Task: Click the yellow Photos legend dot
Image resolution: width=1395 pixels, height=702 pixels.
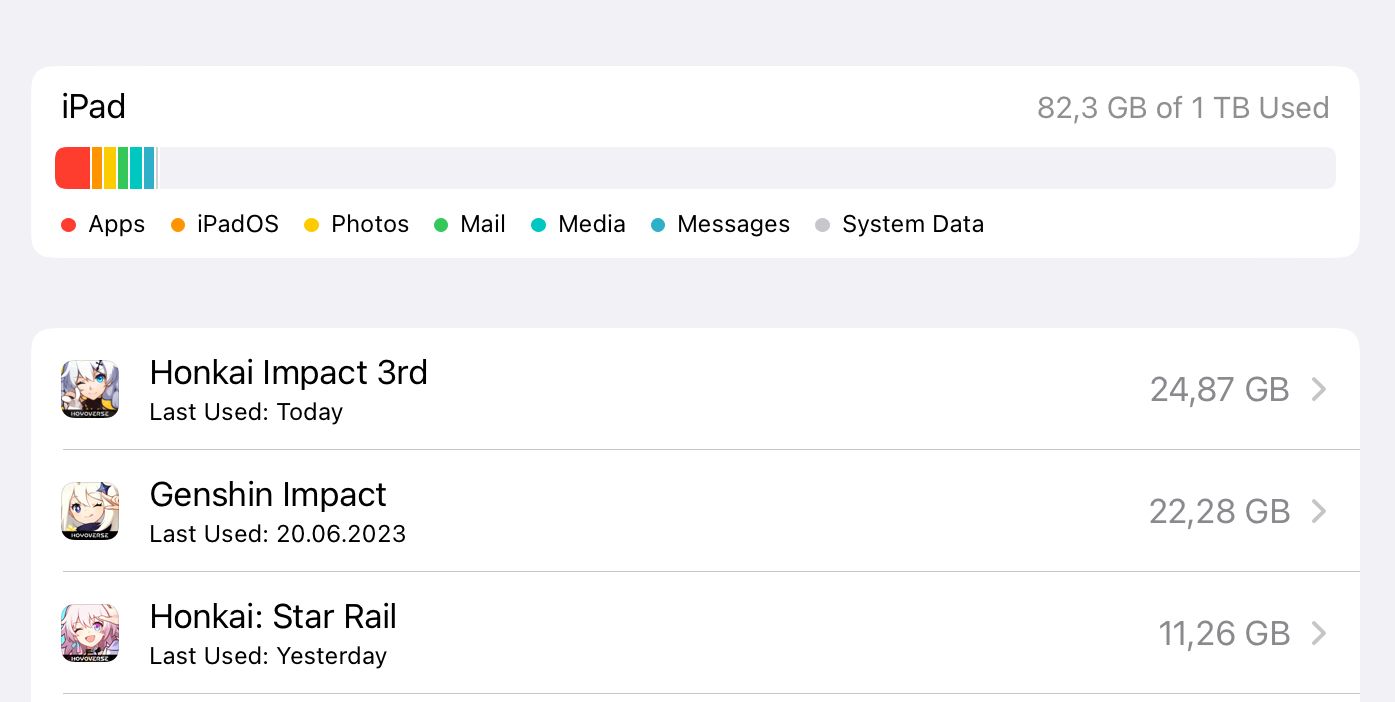Action: coord(312,225)
